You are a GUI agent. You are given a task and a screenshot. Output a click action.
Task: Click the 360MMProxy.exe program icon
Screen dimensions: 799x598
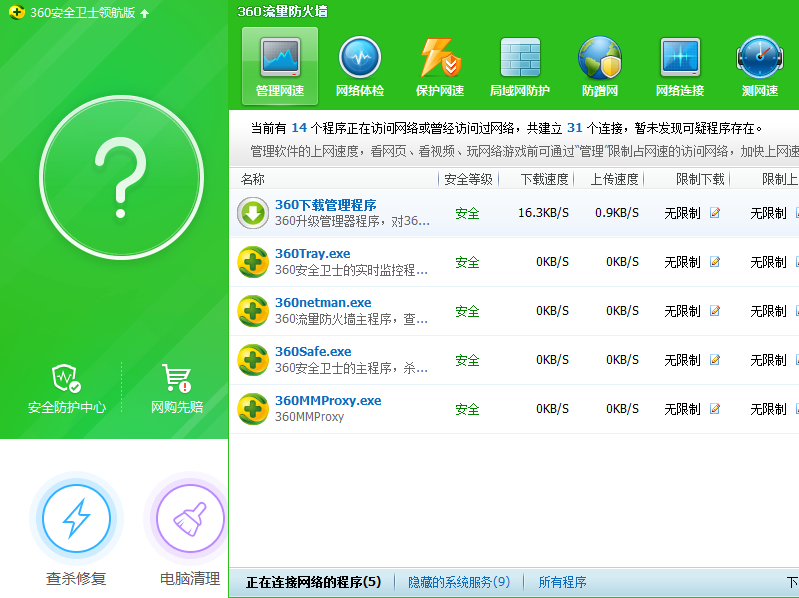pyautogui.click(x=253, y=409)
